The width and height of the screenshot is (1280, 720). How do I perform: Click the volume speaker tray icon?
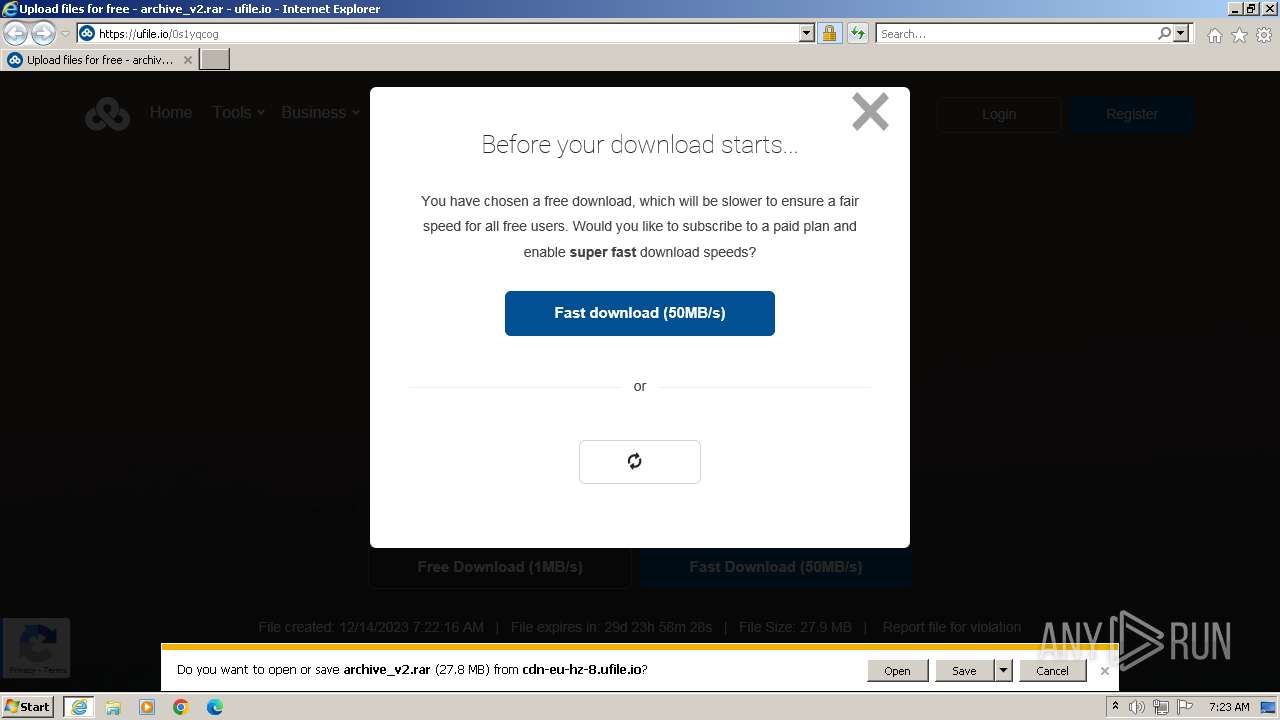[x=1137, y=707]
